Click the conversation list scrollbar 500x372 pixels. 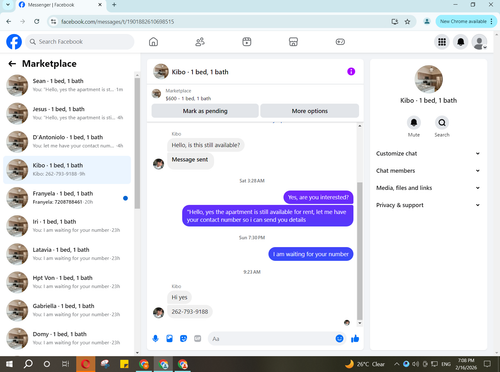point(137,143)
